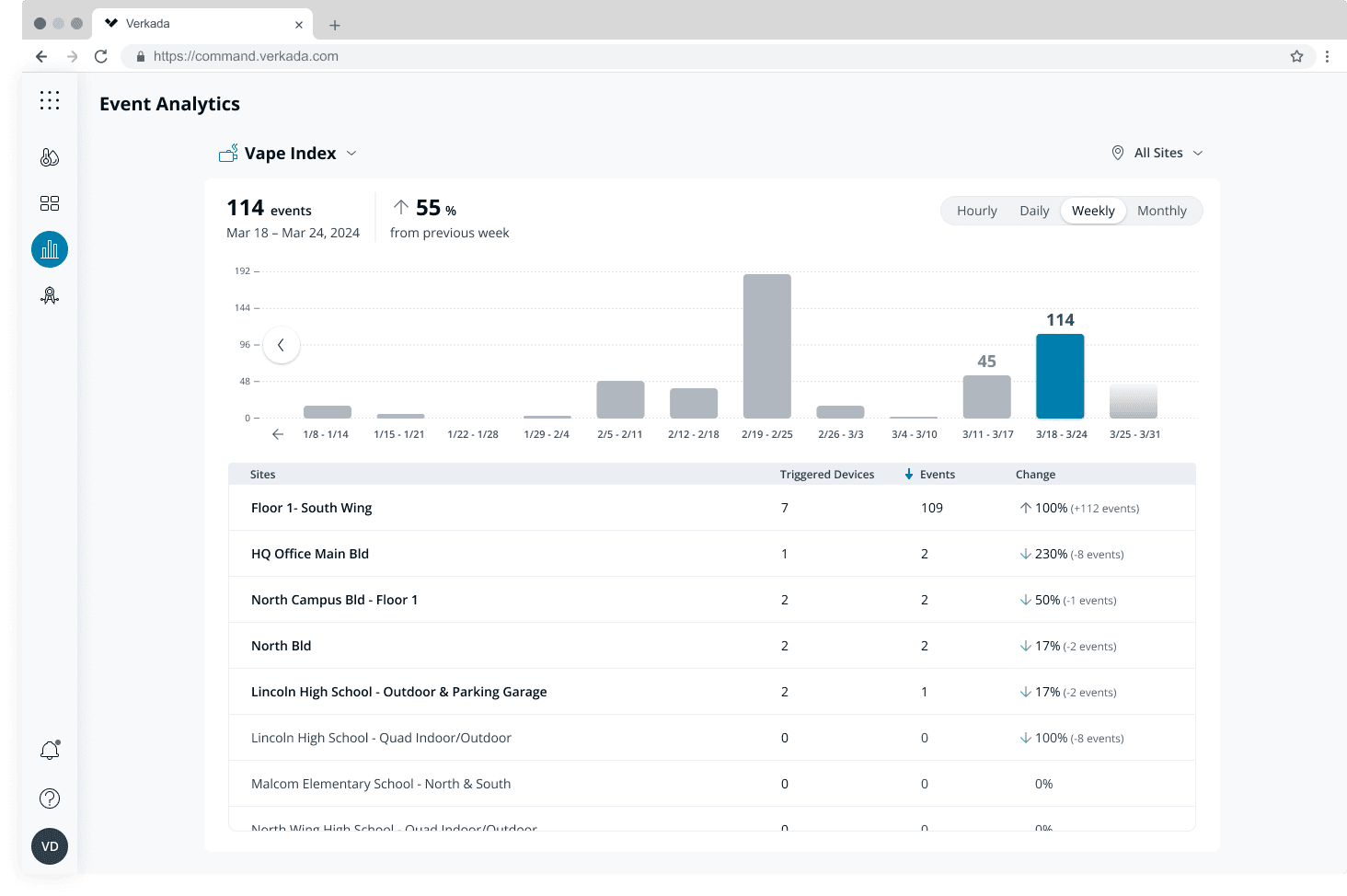The width and height of the screenshot is (1347, 896).
Task: Open the app grid launcher icon
Action: [x=50, y=100]
